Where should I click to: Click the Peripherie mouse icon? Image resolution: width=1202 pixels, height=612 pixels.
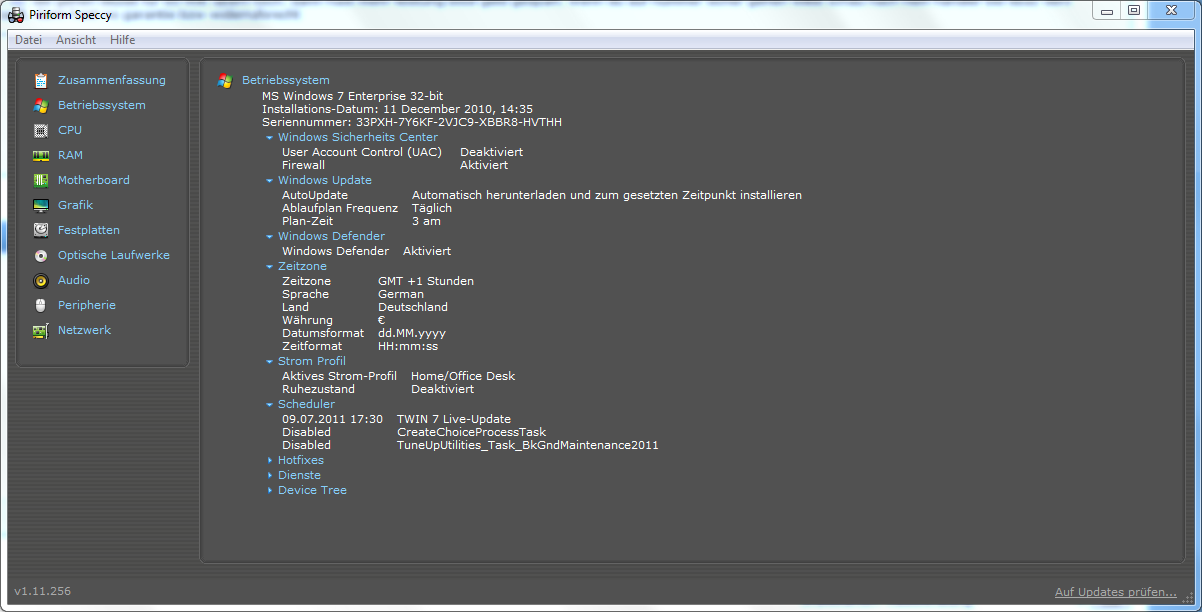(40, 305)
